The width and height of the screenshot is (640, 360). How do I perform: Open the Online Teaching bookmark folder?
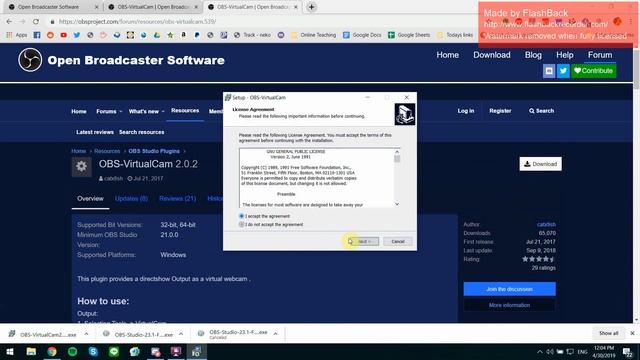(x=313, y=35)
